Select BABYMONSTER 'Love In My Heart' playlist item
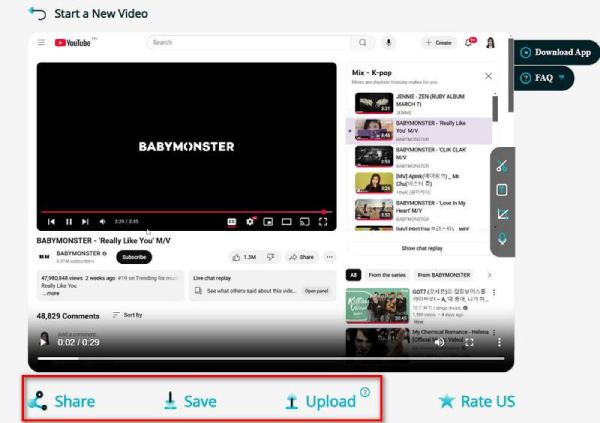The image size is (600, 423). click(419, 210)
